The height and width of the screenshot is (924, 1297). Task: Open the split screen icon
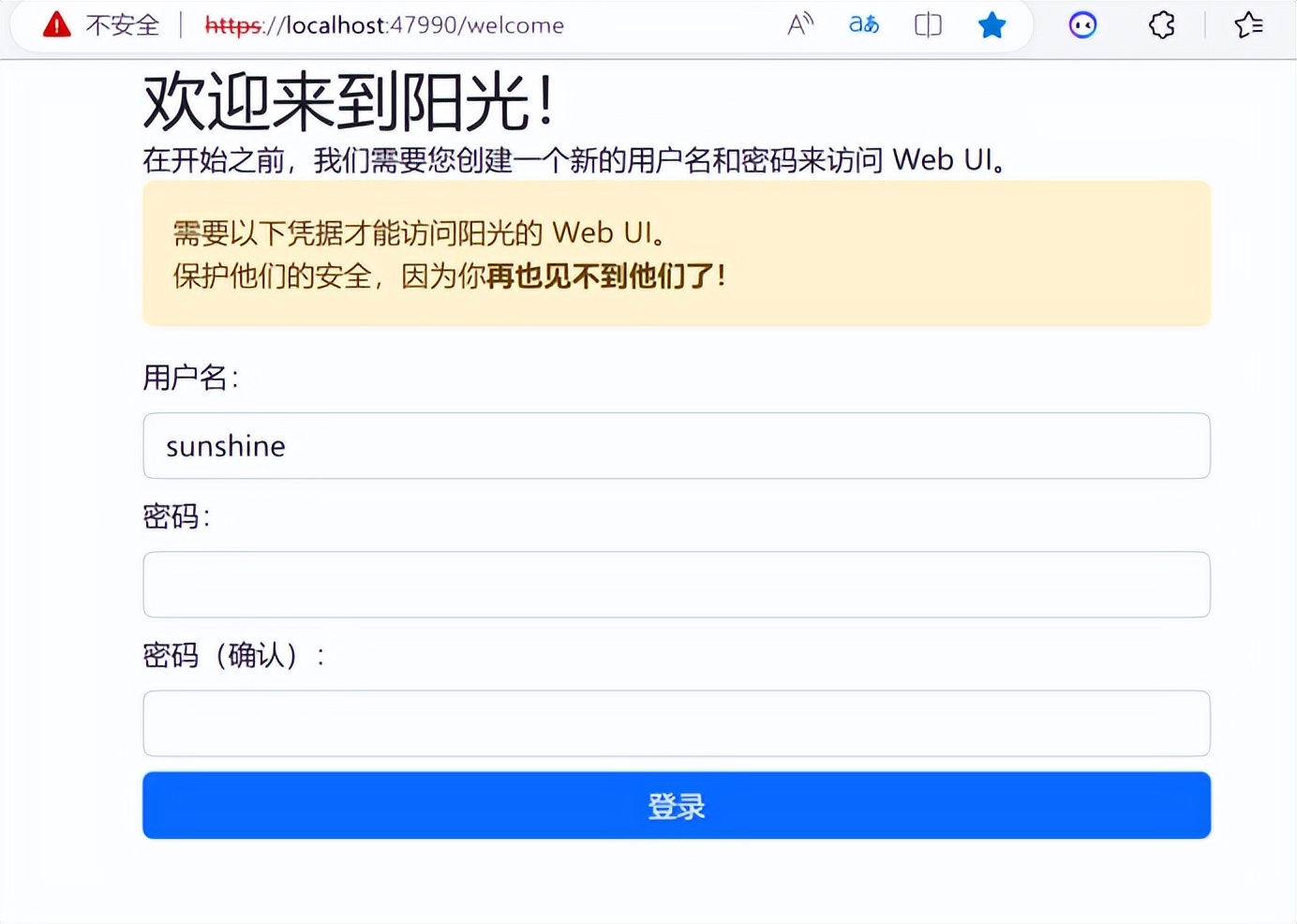928,25
